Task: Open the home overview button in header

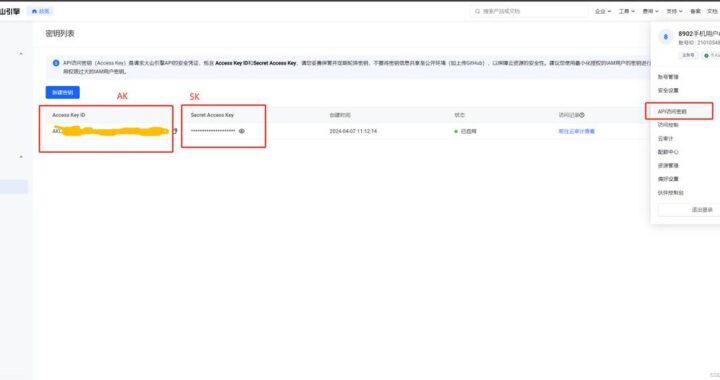Action: pyautogui.click(x=41, y=11)
